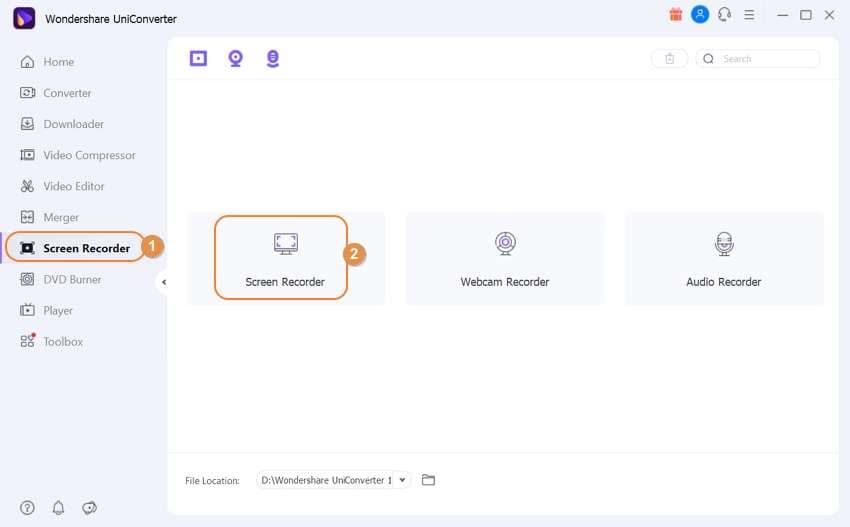Select Merger in the sidebar
Image resolution: width=850 pixels, height=527 pixels.
[x=49, y=217]
